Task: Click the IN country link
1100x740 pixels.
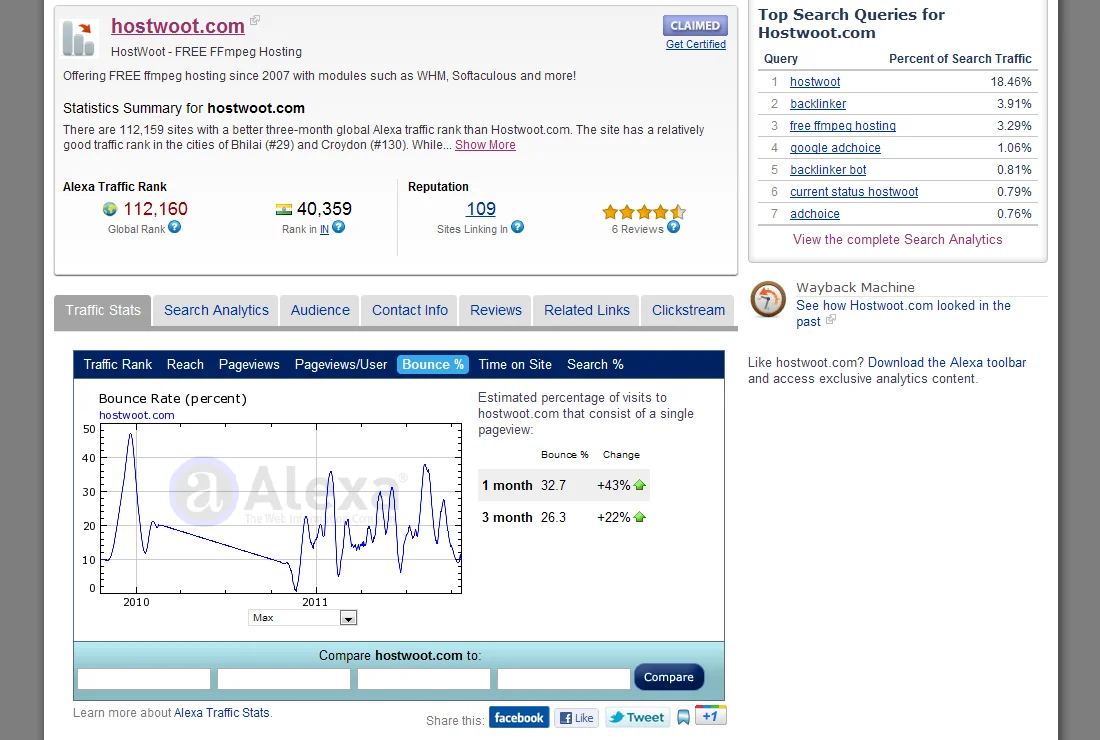Action: [324, 229]
